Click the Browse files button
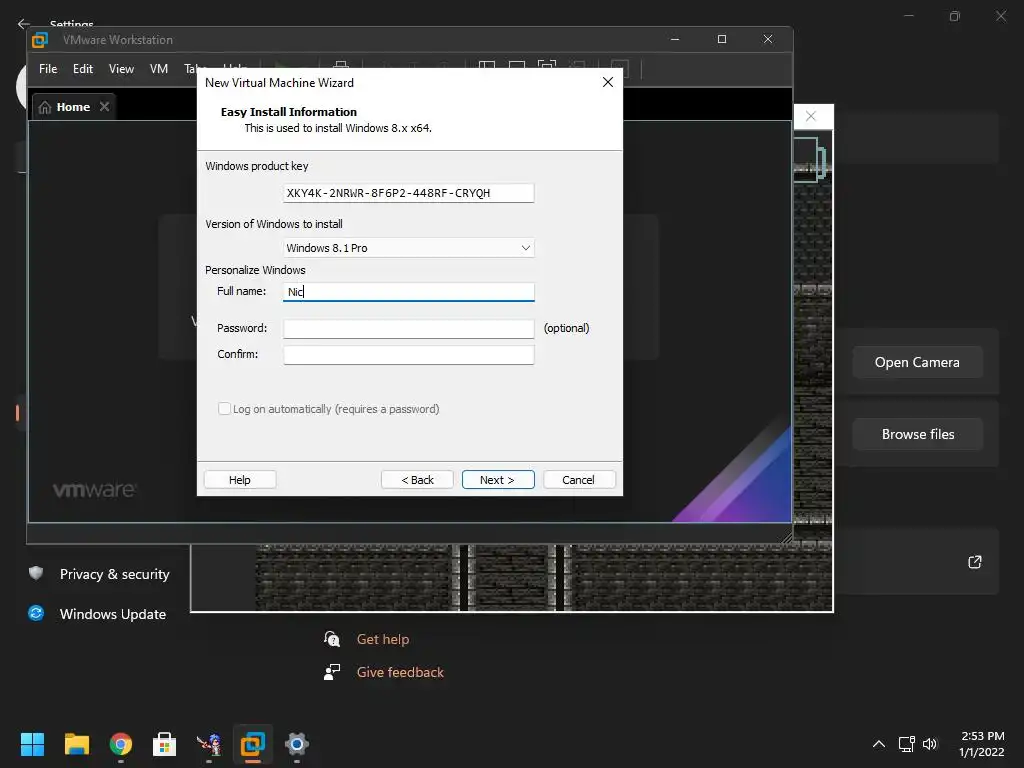 tap(917, 434)
